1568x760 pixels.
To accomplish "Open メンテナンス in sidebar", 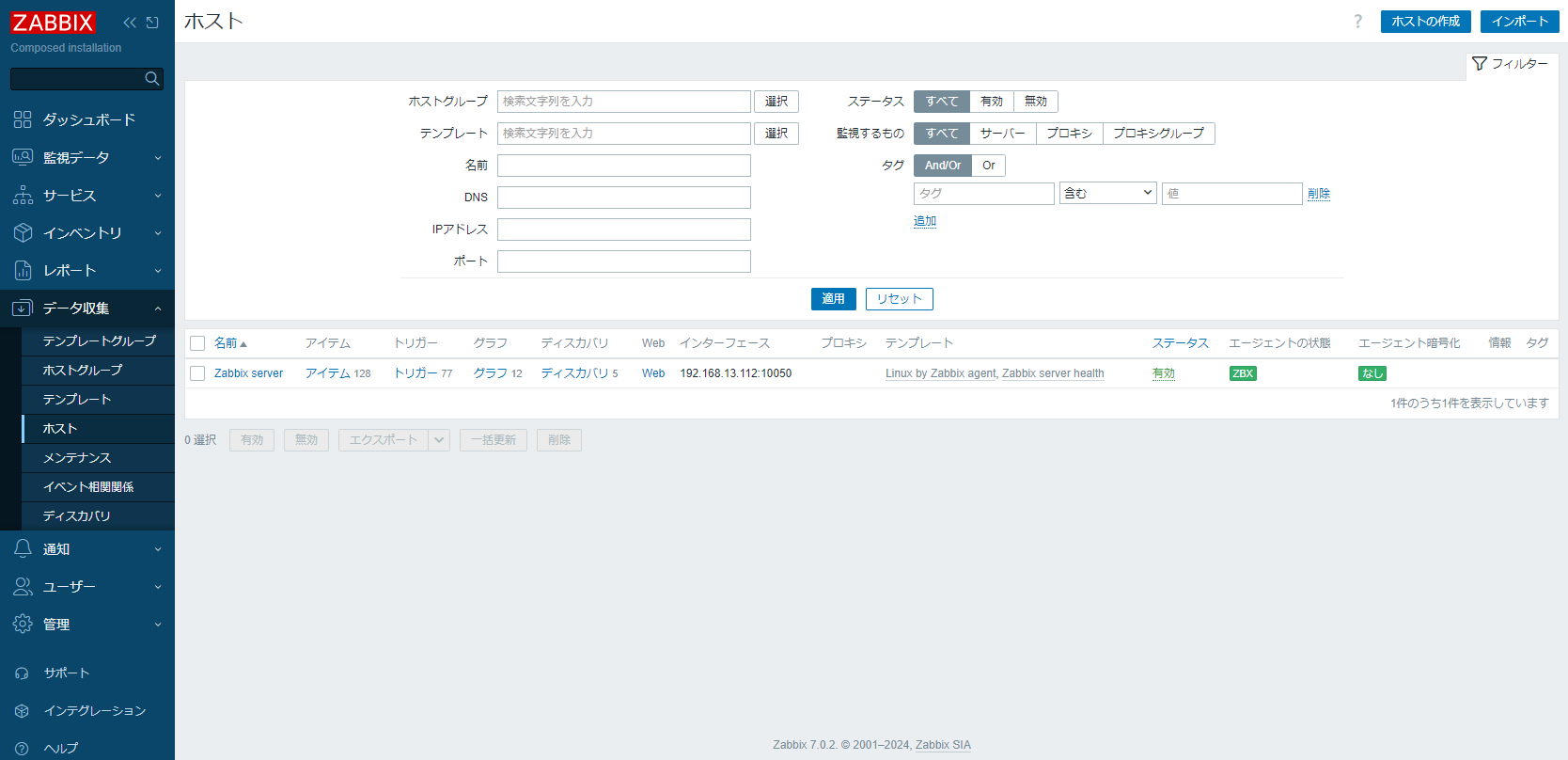I will [x=99, y=458].
